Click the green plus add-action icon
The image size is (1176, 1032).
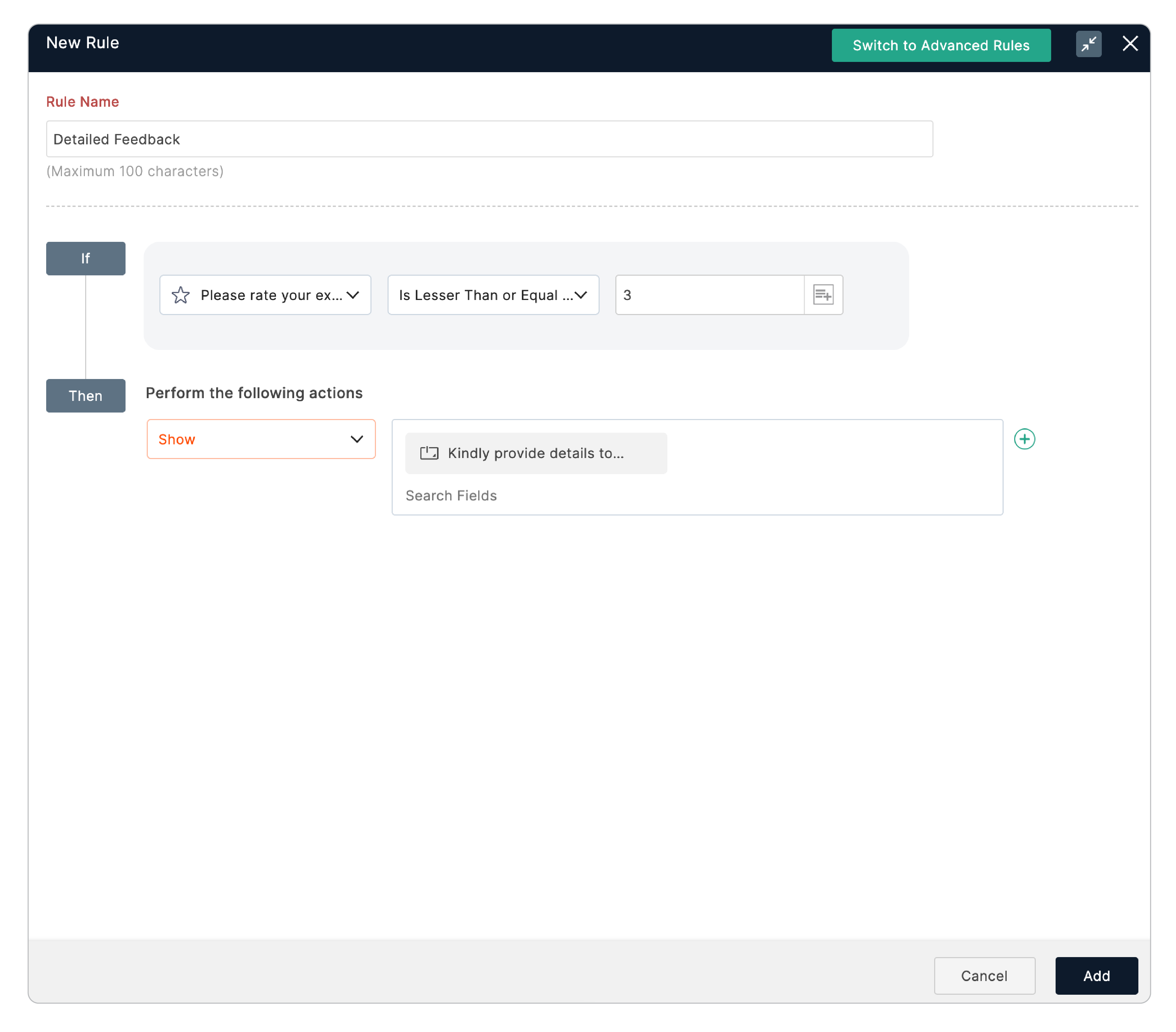(1024, 439)
